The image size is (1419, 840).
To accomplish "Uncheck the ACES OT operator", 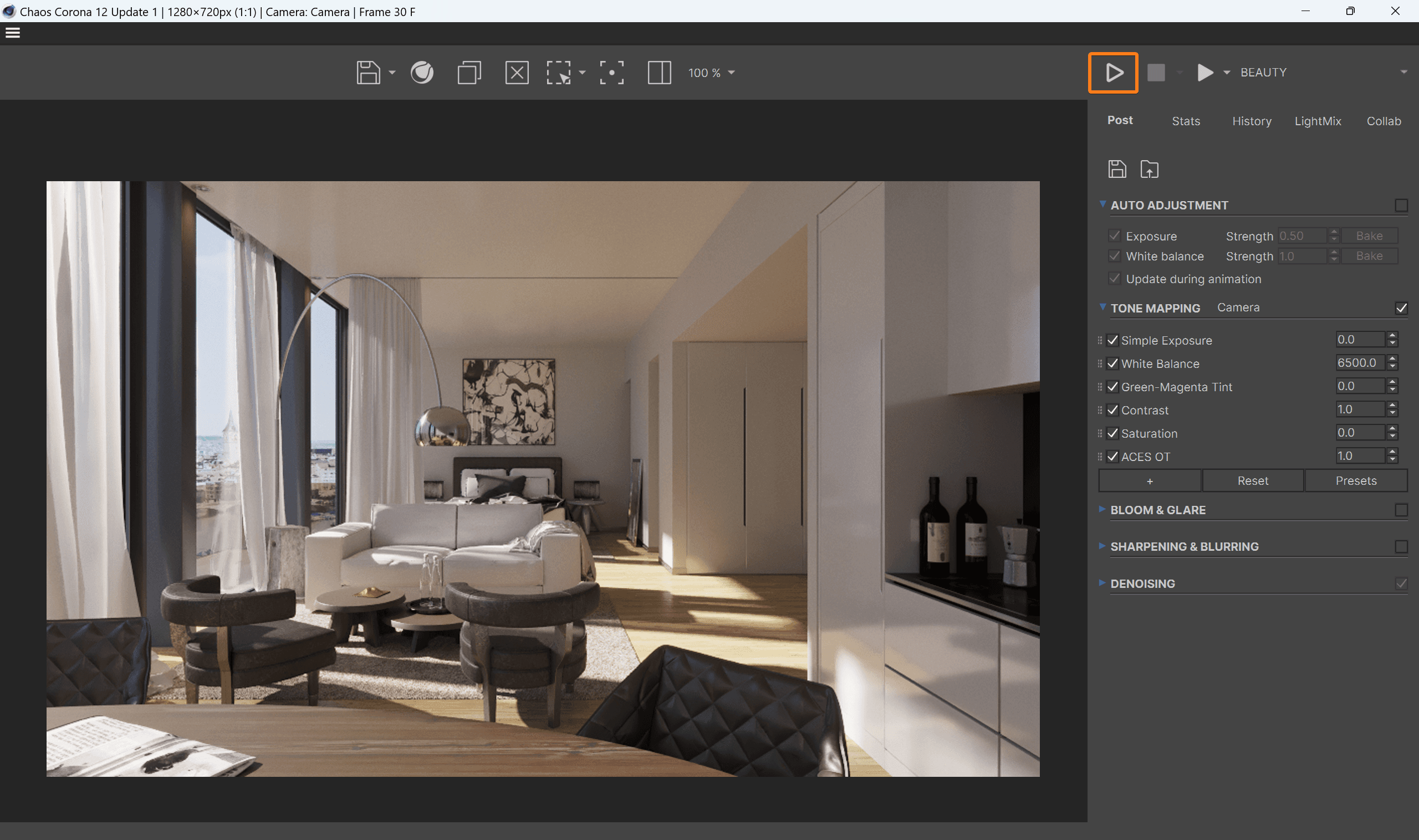I will 1112,456.
